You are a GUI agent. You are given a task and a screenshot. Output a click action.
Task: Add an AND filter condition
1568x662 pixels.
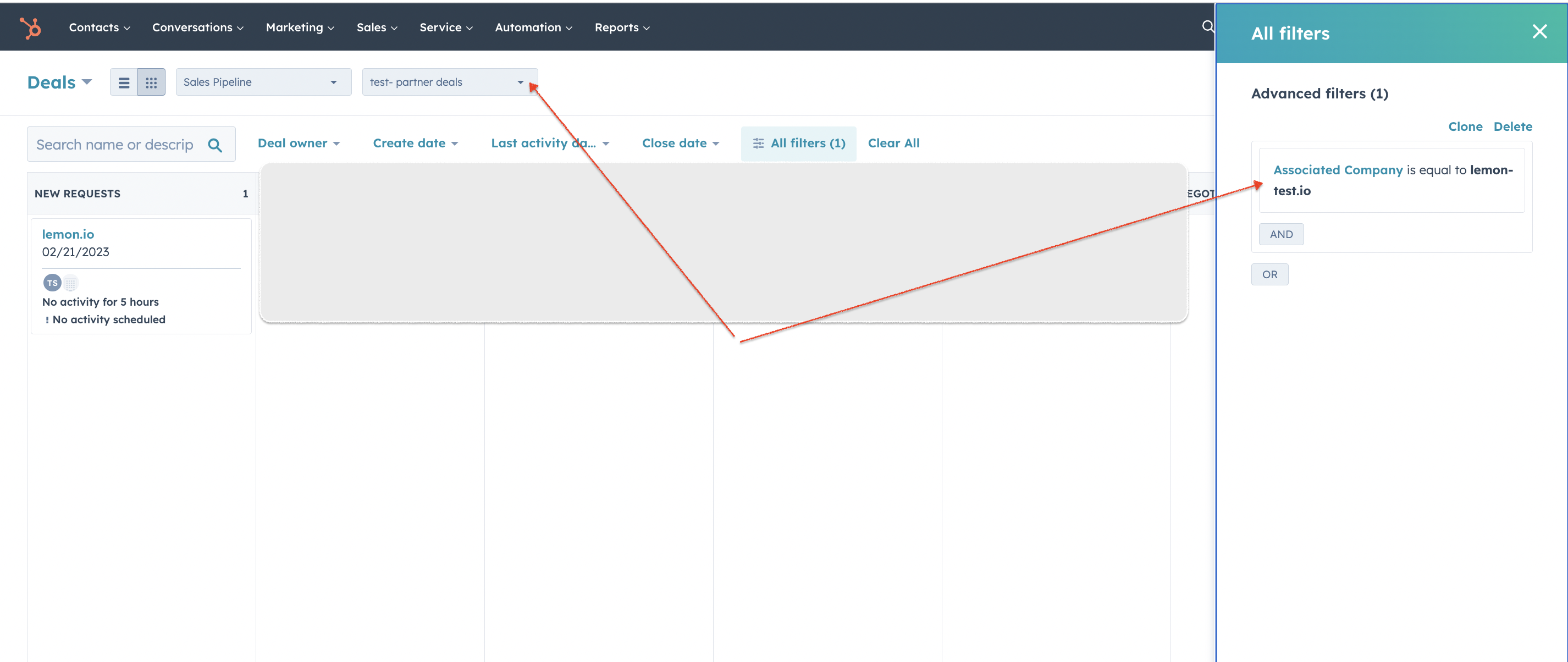tap(1280, 234)
